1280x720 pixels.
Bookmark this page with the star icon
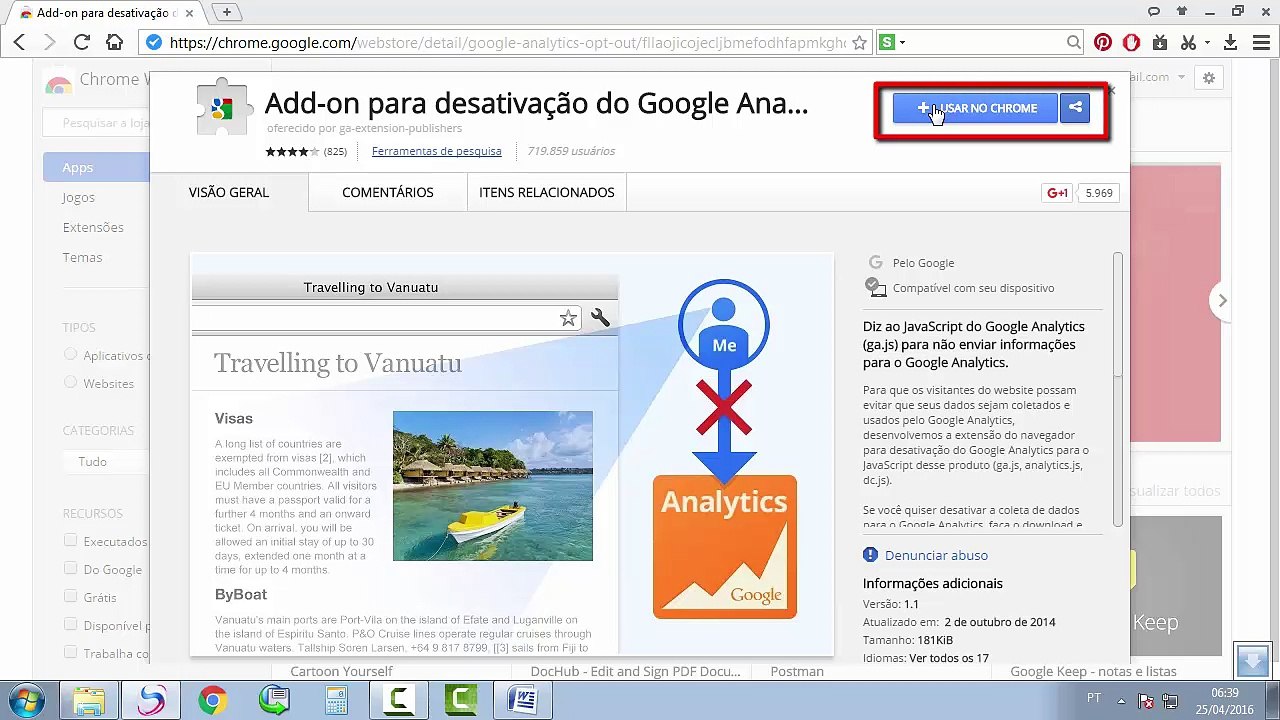859,43
